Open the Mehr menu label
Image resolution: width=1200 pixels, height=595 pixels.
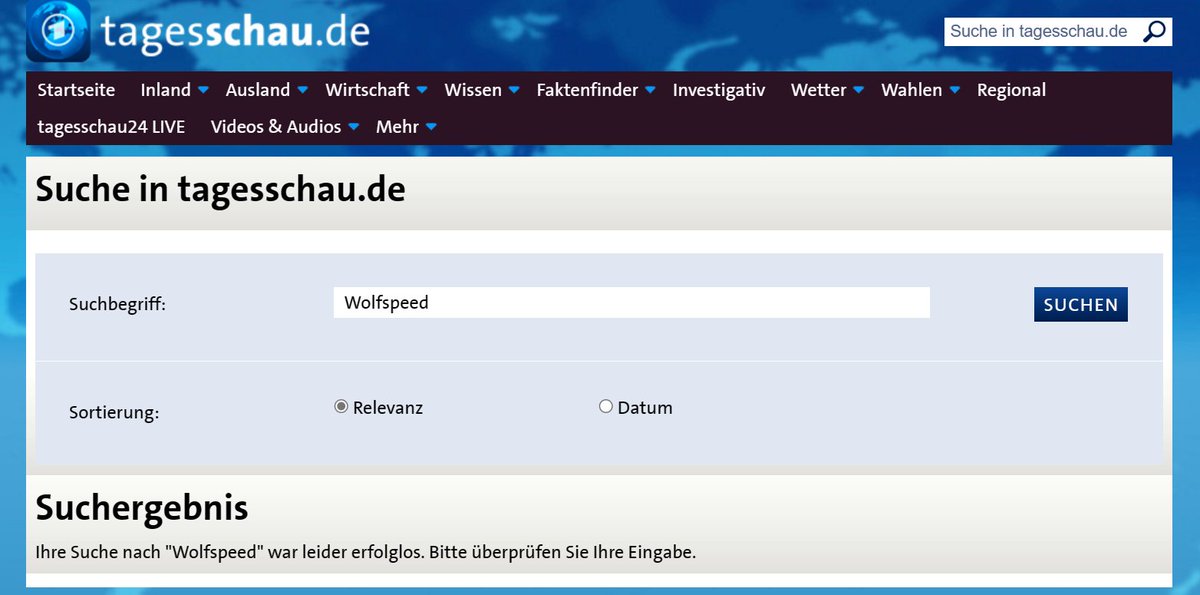(397, 127)
